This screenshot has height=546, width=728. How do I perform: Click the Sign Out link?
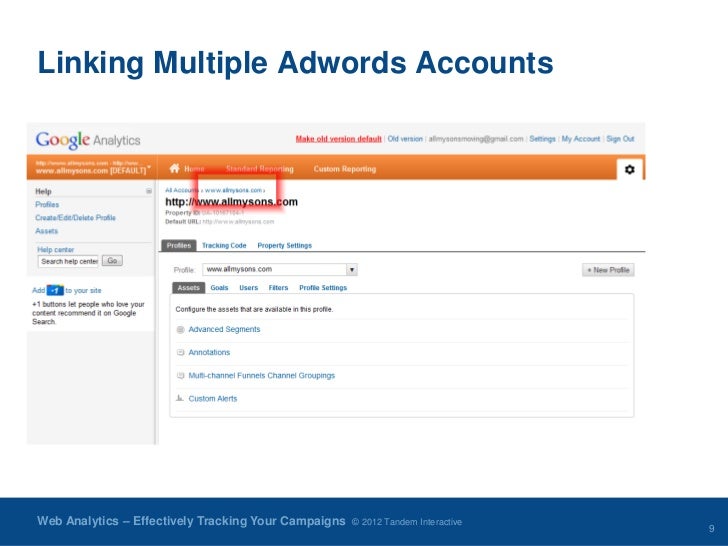[620, 139]
